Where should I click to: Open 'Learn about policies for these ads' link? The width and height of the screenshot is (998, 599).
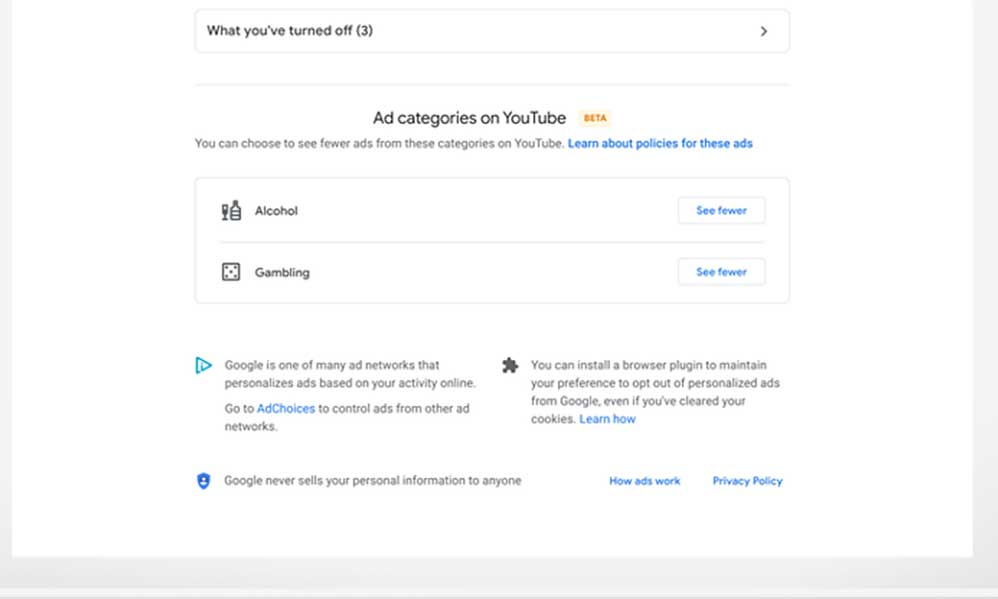tap(660, 143)
